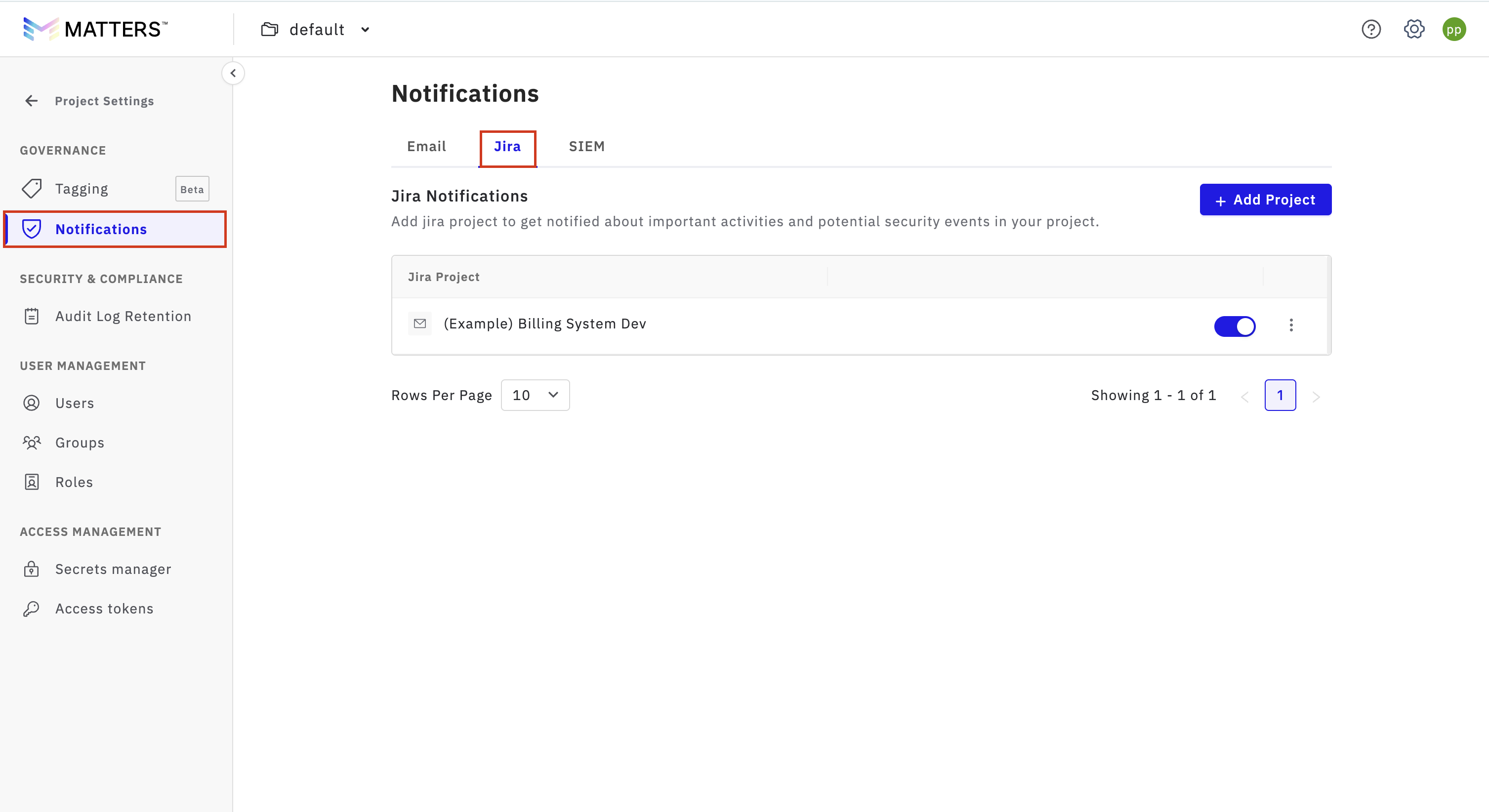Collapse the sidebar with chevron button
Screen dimensions: 1489x812
coord(233,74)
